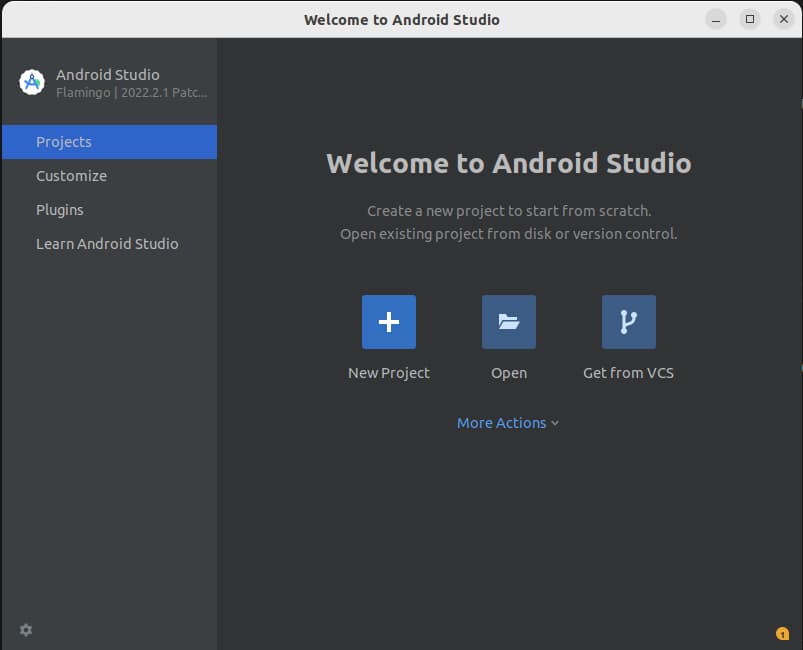Click the Flamingo version text
Image resolution: width=803 pixels, height=650 pixels.
click(x=132, y=93)
